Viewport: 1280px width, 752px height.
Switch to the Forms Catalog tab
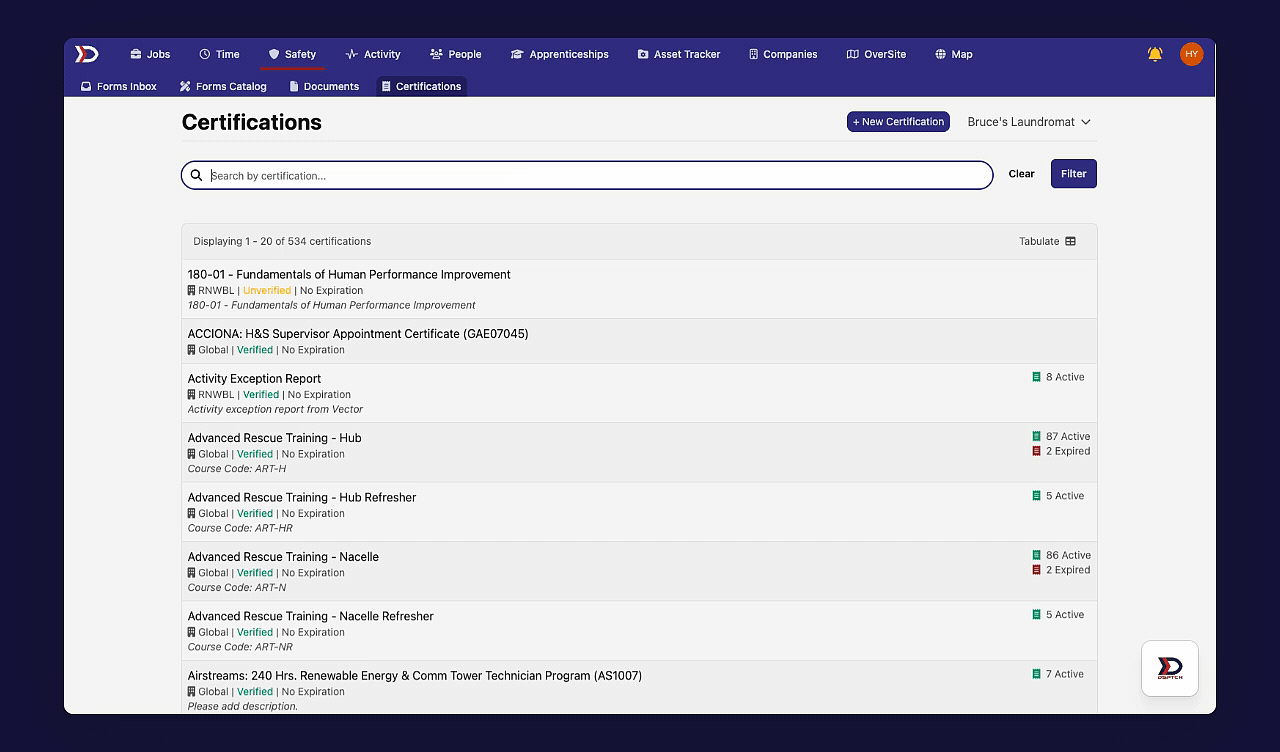pos(223,86)
